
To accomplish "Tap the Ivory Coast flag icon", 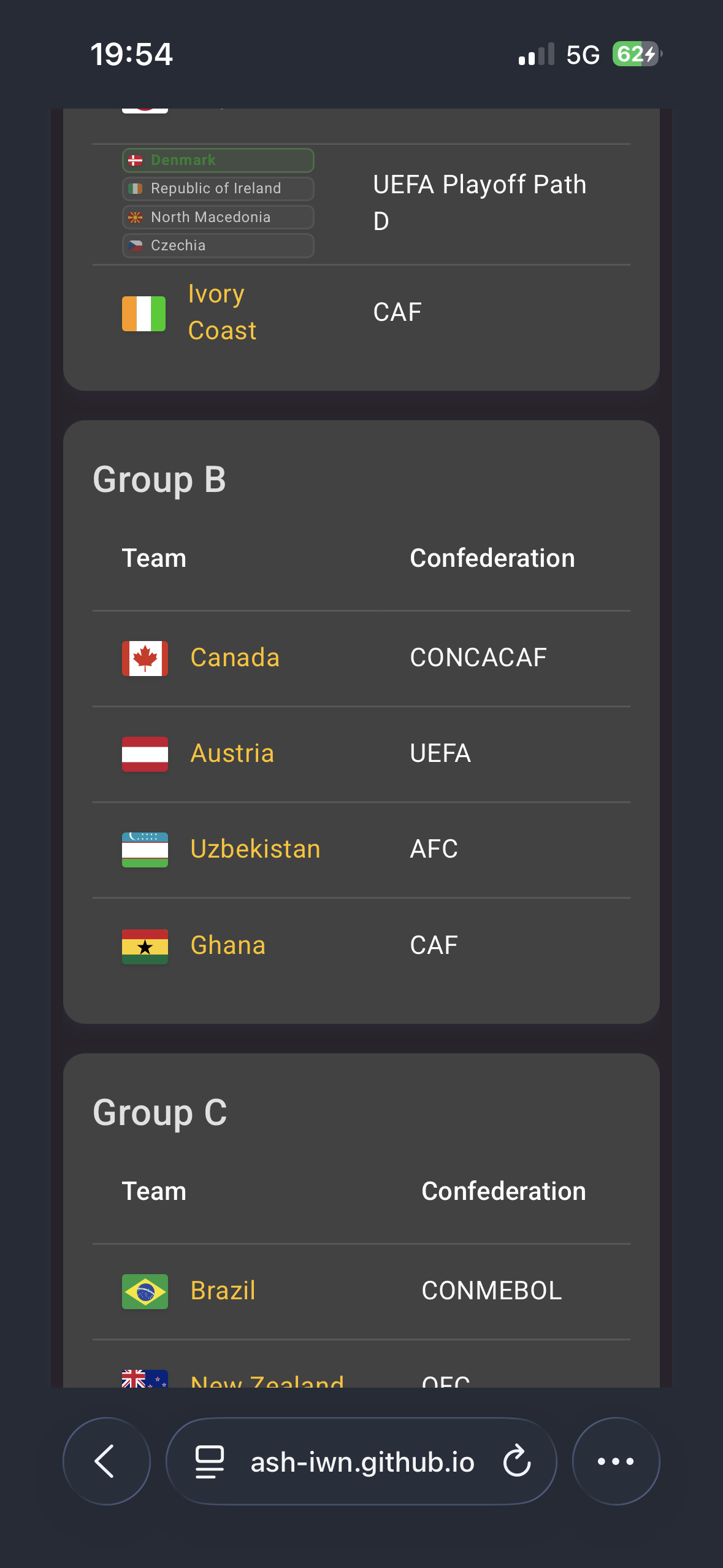I will (x=143, y=313).
